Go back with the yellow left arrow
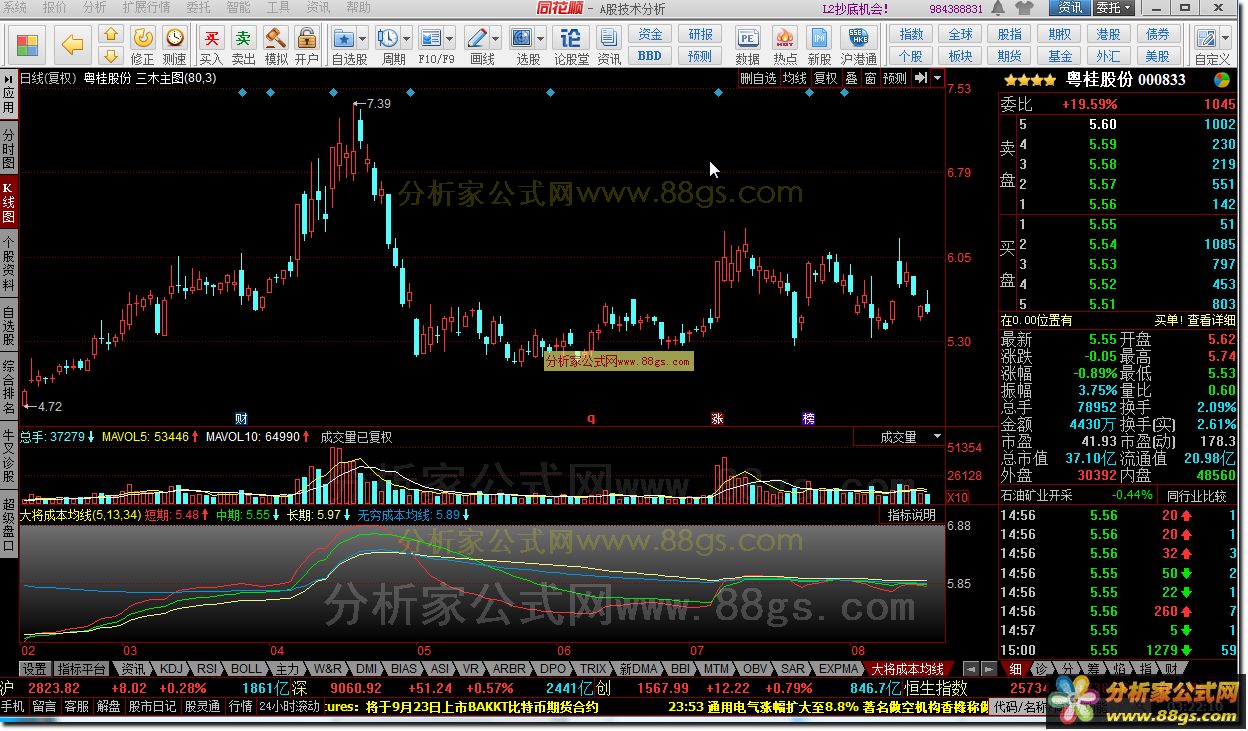Image resolution: width=1248 pixels, height=731 pixels. click(x=72, y=45)
